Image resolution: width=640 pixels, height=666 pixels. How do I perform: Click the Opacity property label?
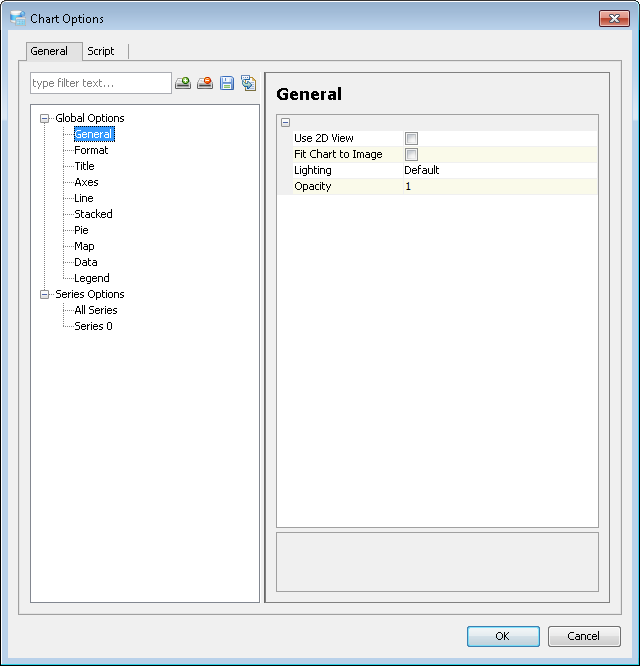pyautogui.click(x=313, y=186)
